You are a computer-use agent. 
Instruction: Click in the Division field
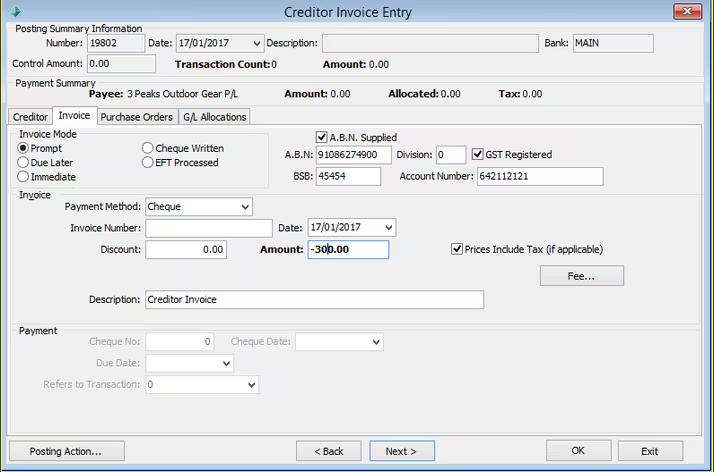coord(451,155)
